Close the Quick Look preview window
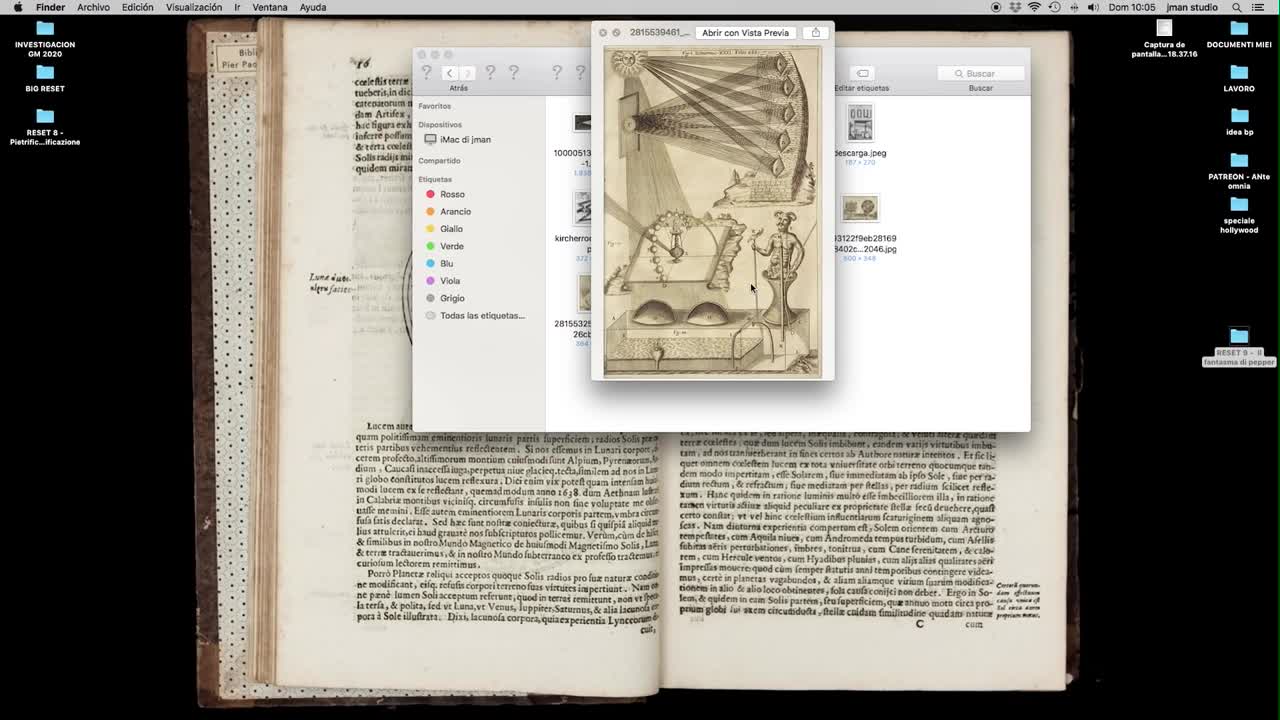Image resolution: width=1280 pixels, height=720 pixels. click(x=603, y=33)
